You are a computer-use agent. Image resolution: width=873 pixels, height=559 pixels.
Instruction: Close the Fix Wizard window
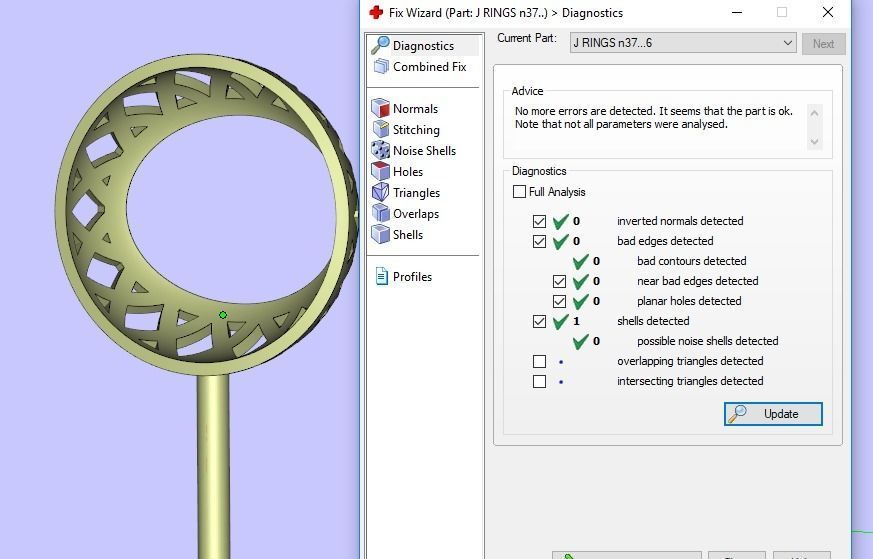point(827,12)
